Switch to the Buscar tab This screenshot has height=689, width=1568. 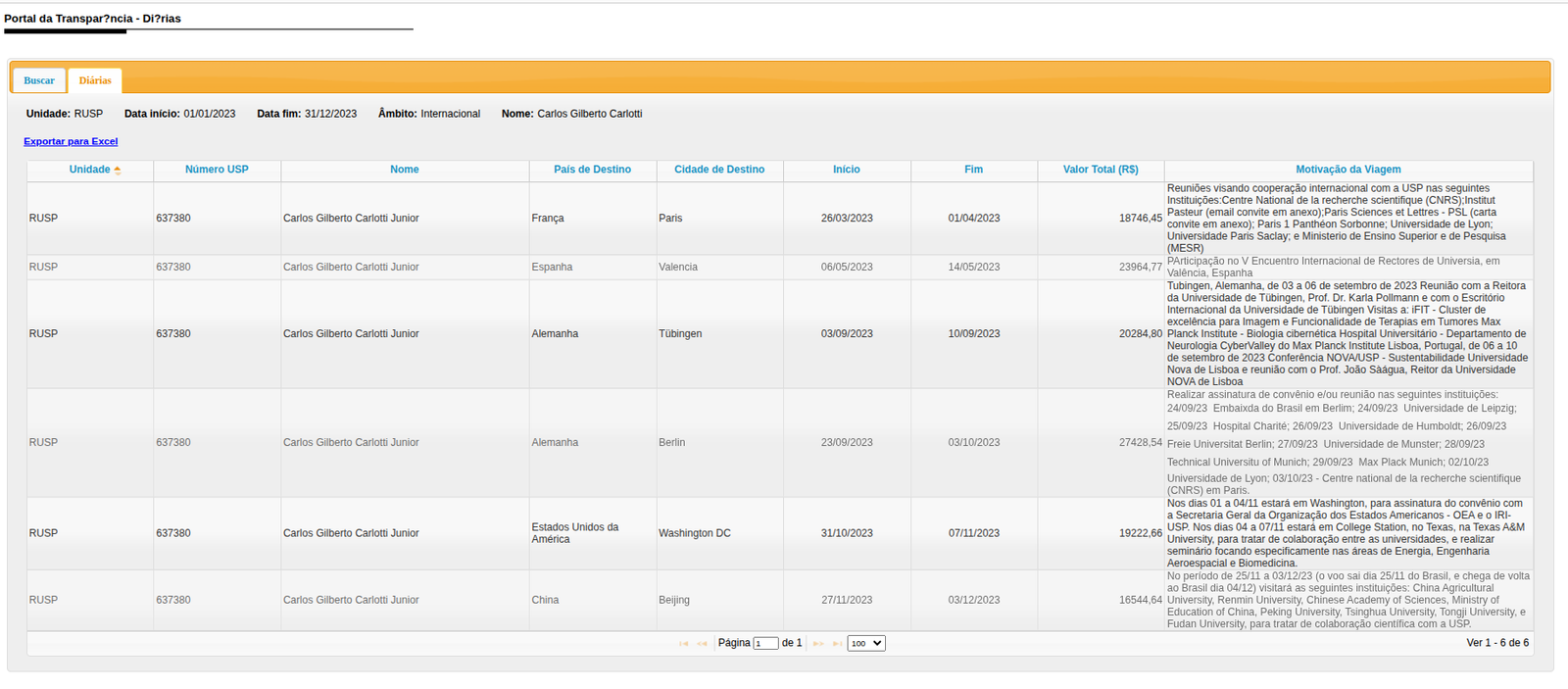click(x=39, y=80)
